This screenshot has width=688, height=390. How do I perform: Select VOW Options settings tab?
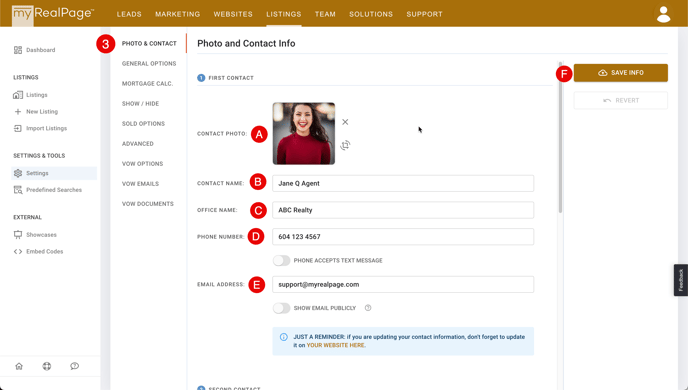point(143,164)
